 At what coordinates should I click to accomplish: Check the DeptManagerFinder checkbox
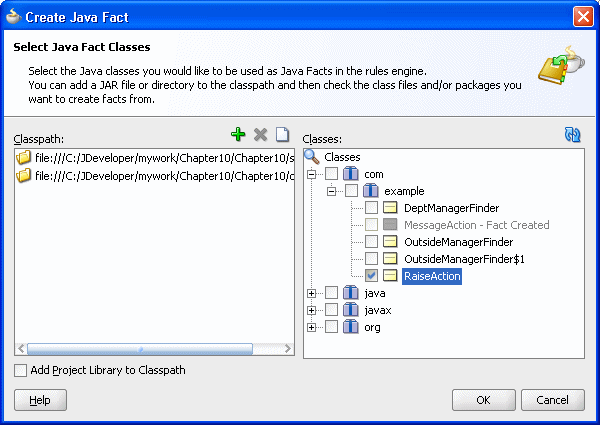(371, 208)
